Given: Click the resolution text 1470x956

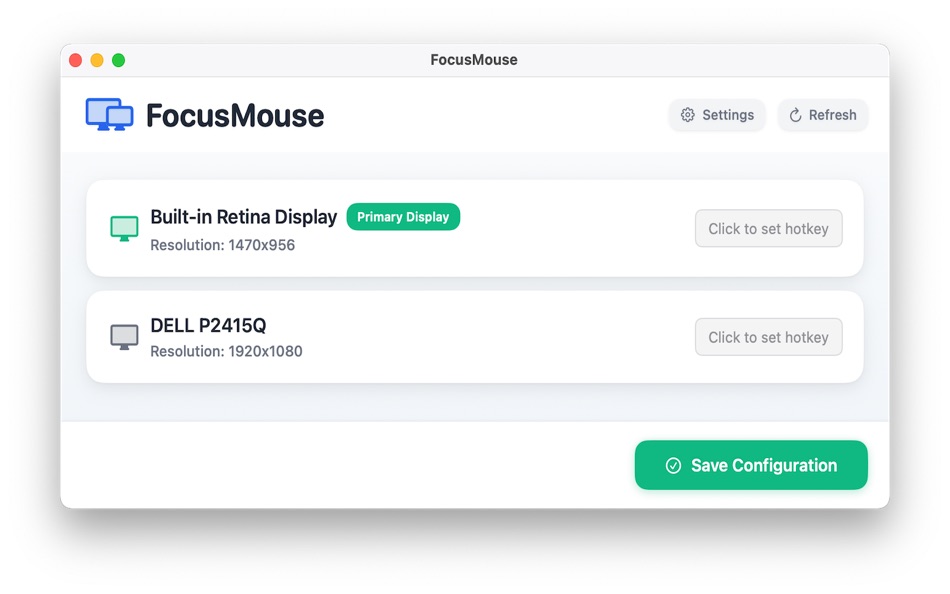Looking at the screenshot, I should 222,245.
